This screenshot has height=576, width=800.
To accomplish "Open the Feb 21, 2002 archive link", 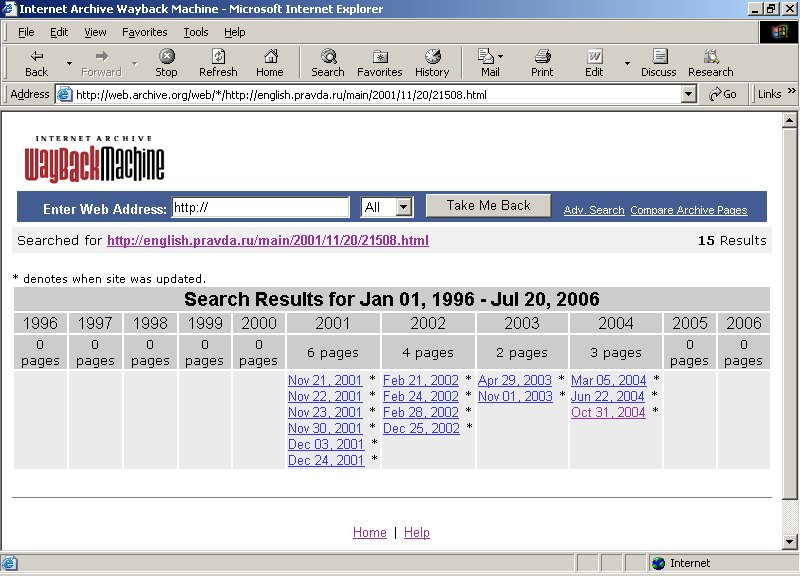I will click(421, 380).
